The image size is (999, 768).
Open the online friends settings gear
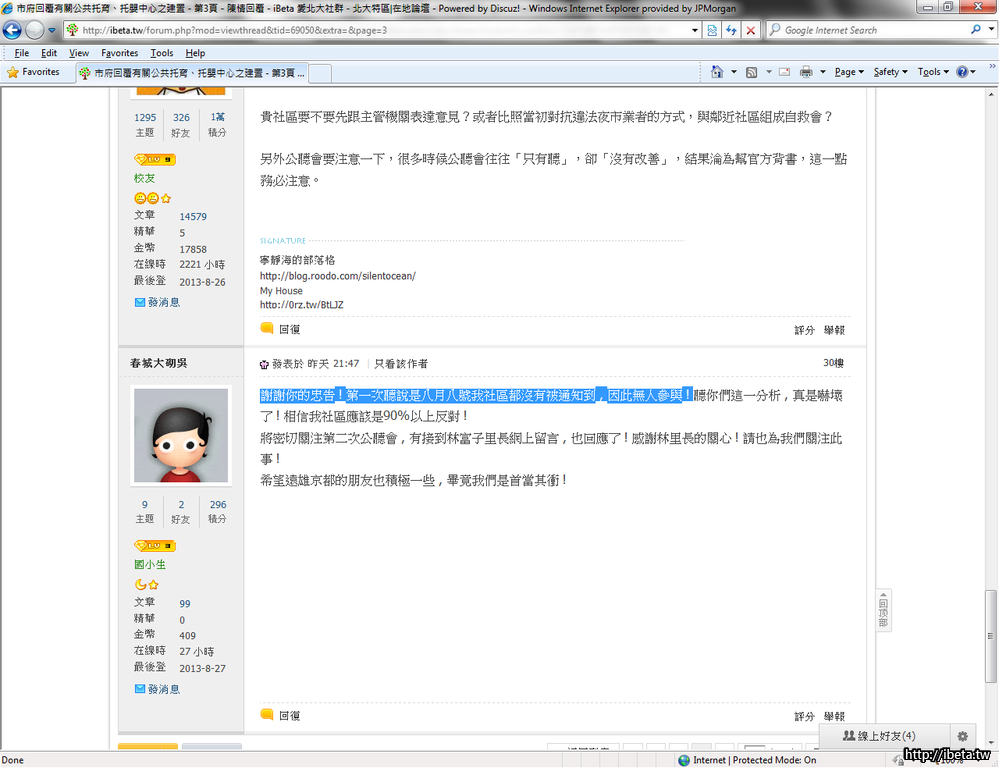point(962,736)
